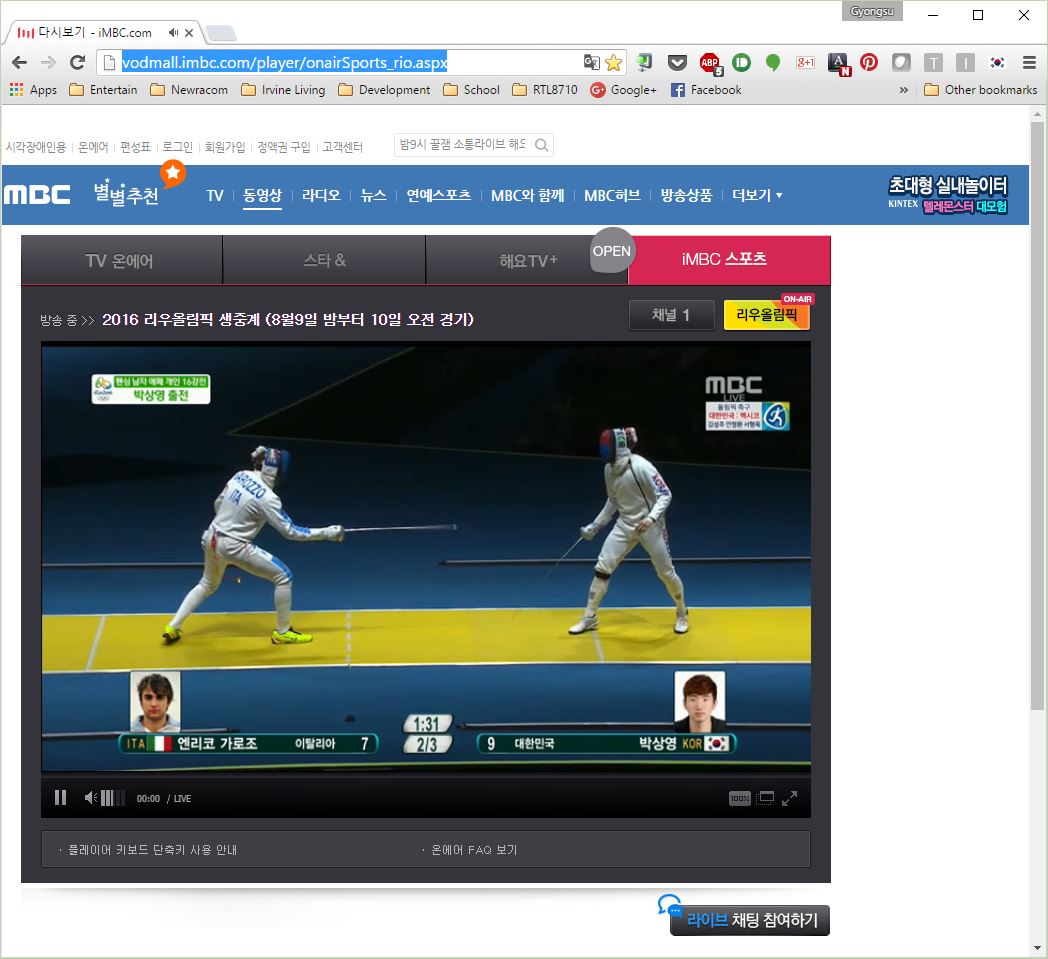Click the scrollbar down arrow

pyautogui.click(x=1037, y=948)
